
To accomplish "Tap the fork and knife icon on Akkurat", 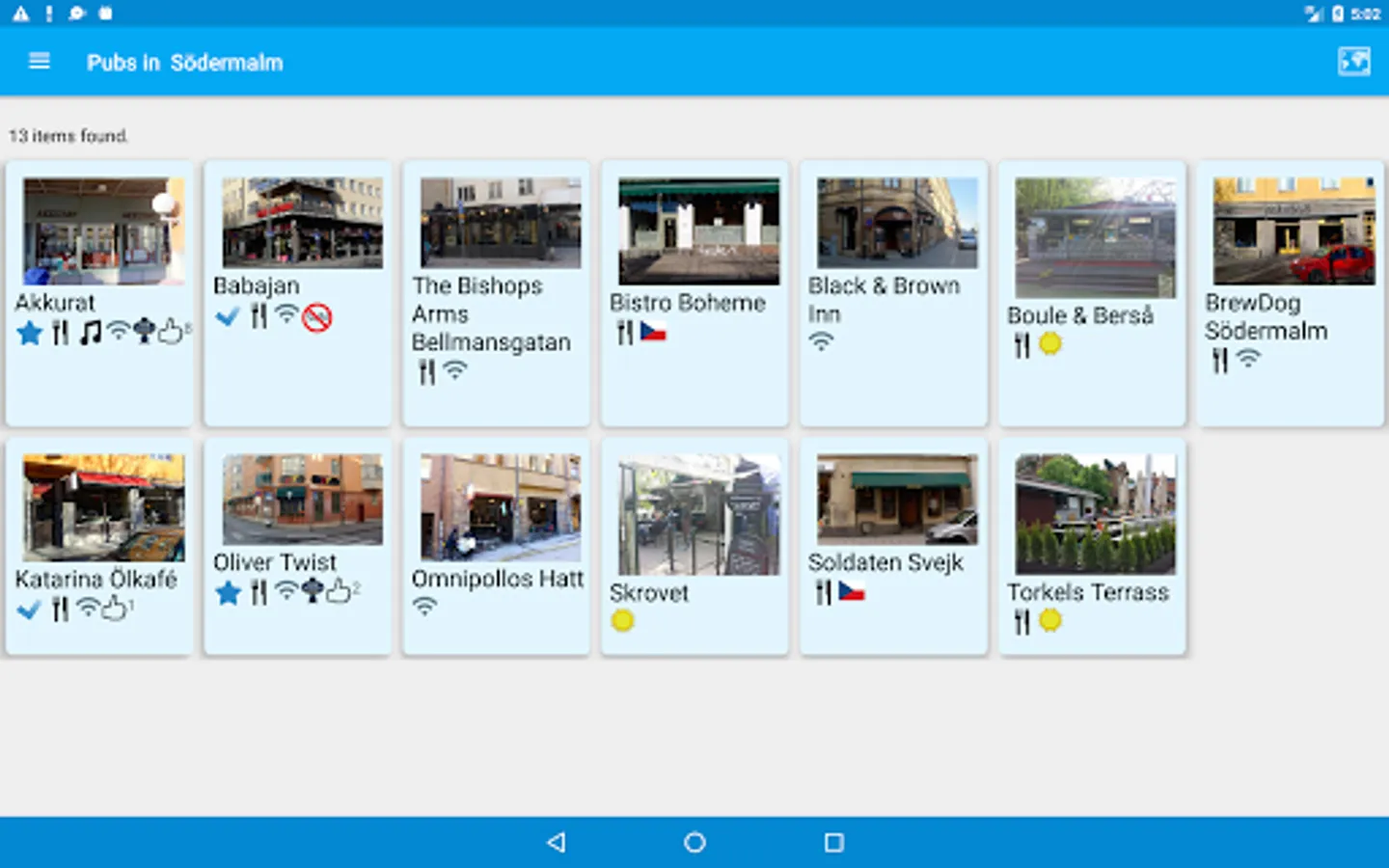I will (61, 333).
